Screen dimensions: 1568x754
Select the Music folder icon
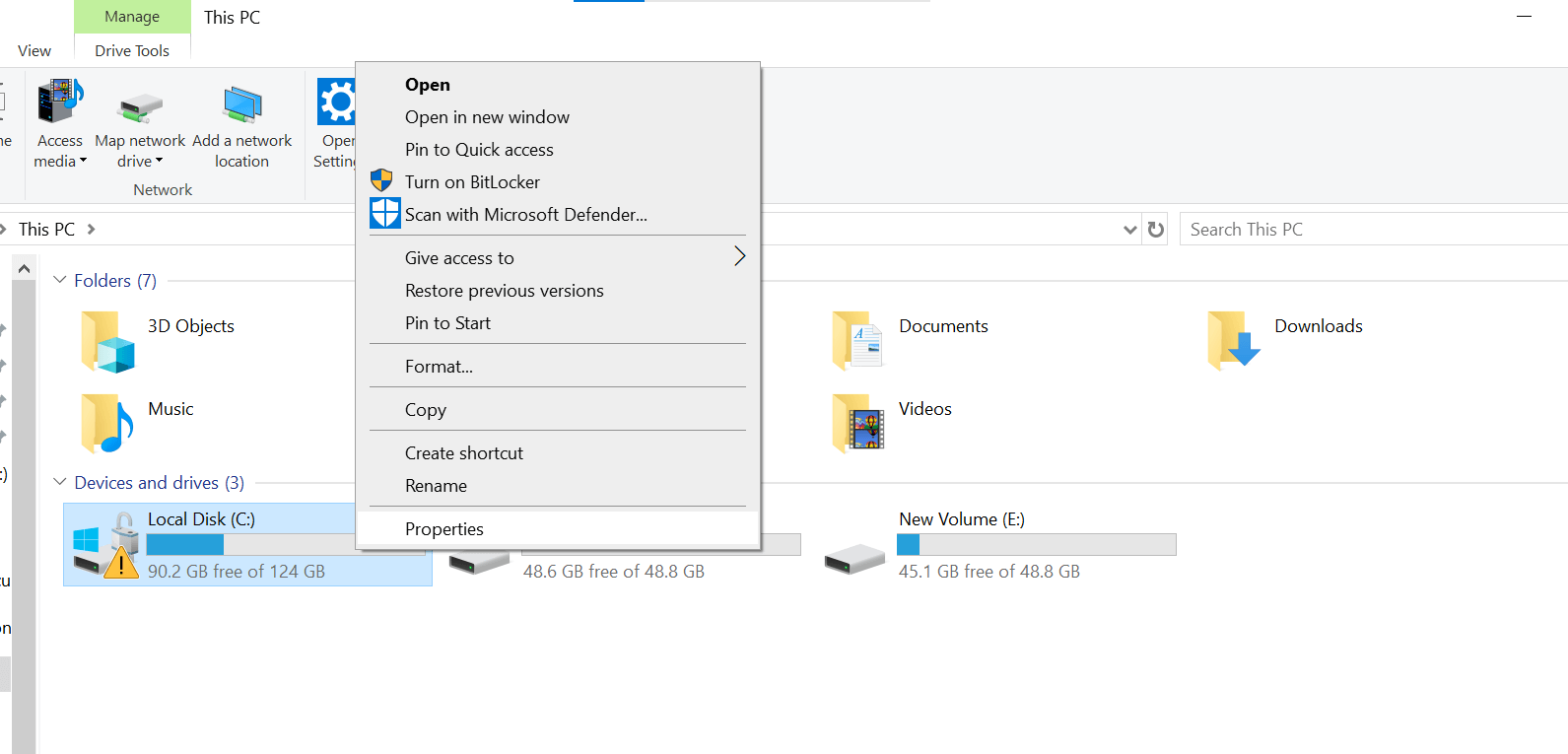pyautogui.click(x=106, y=424)
